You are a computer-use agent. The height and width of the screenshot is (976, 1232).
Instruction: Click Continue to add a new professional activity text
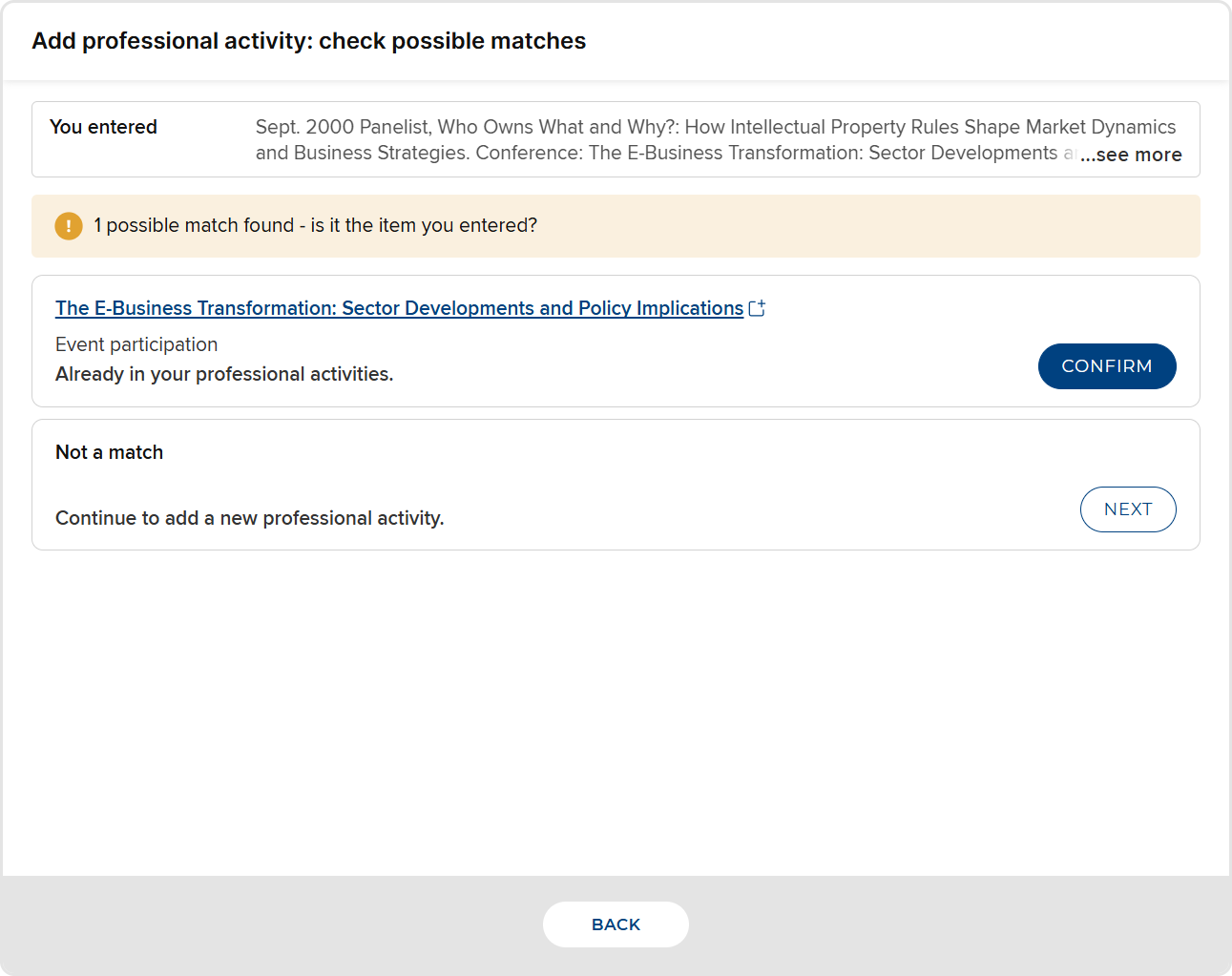click(x=249, y=518)
